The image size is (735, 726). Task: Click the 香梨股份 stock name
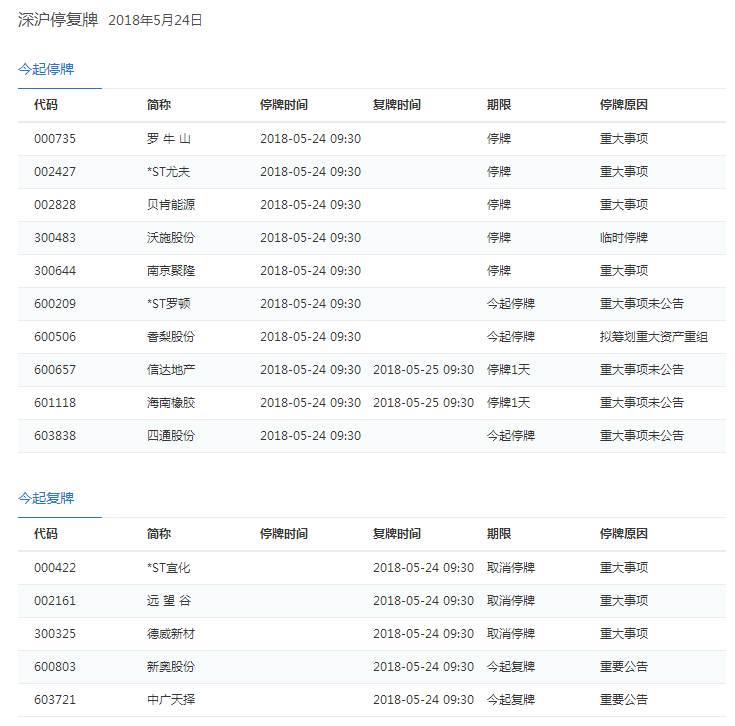[x=170, y=337]
